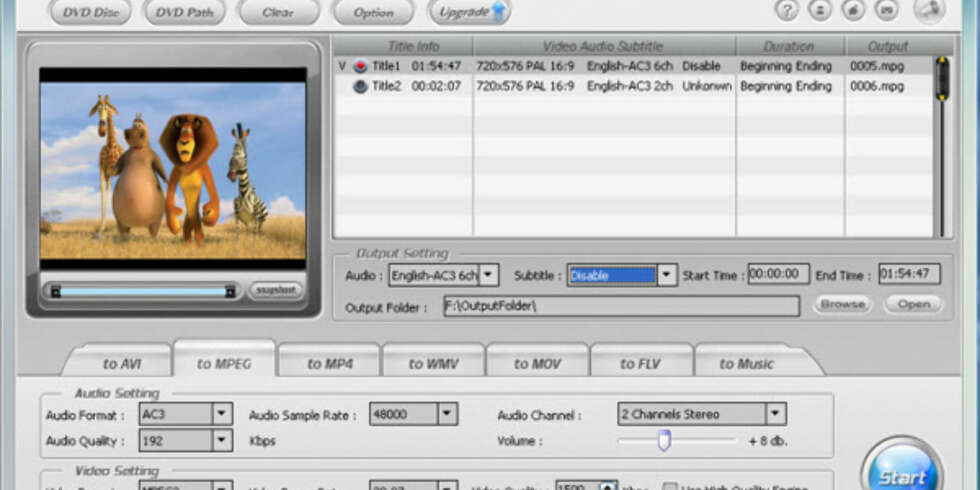980x490 pixels.
Task: Click the left start marker on preview bar
Action: 56,291
